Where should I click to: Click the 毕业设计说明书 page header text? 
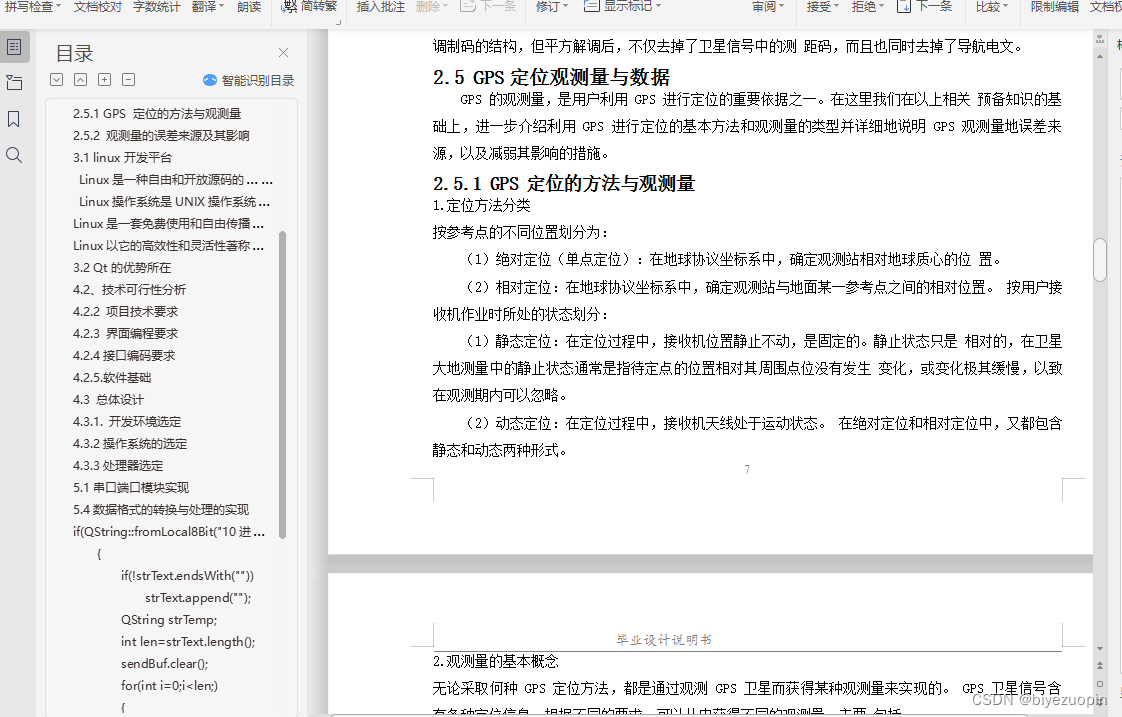point(664,640)
